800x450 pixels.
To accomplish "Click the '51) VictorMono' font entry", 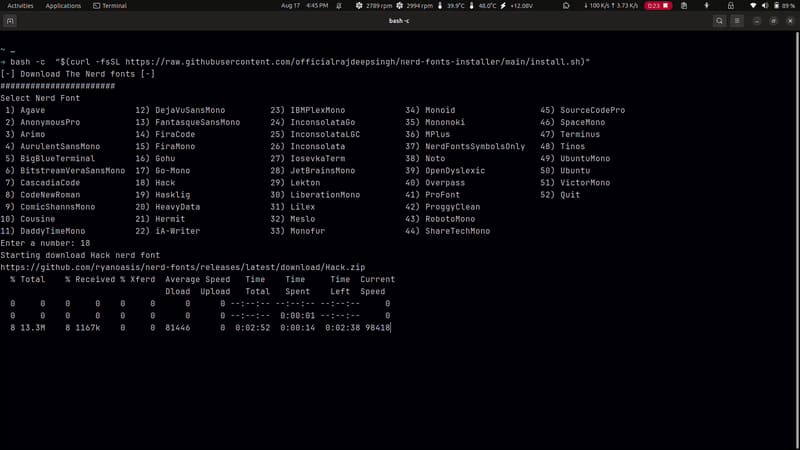I will pos(576,183).
